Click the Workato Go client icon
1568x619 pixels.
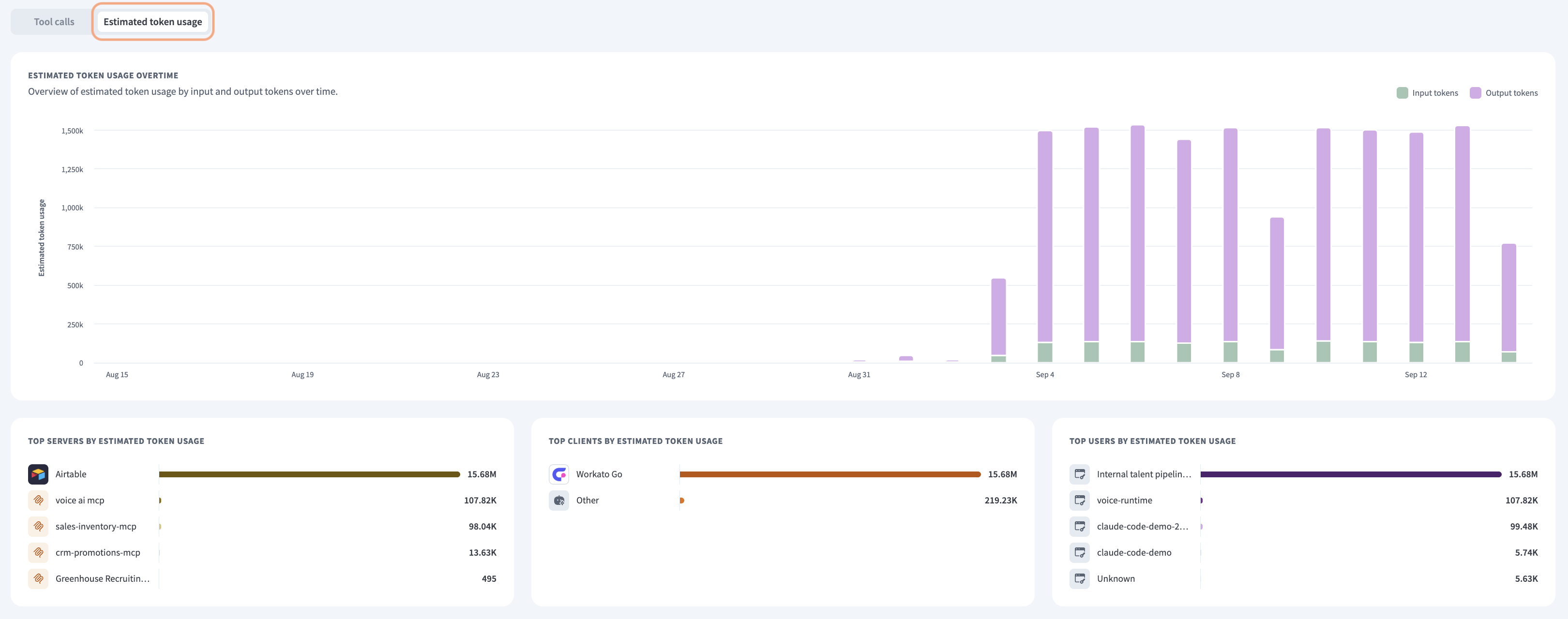[x=559, y=474]
